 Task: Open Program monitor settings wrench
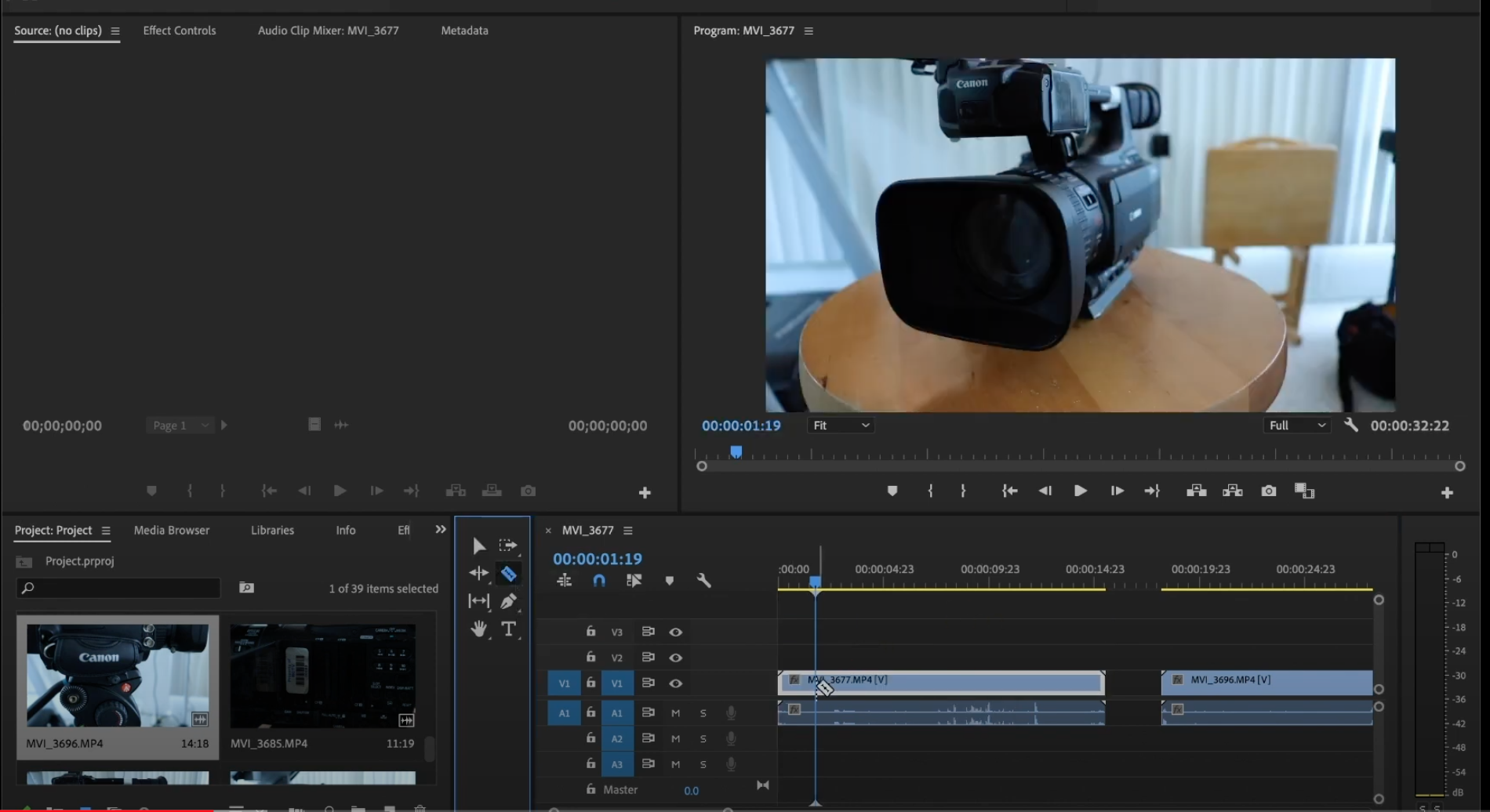pyautogui.click(x=1350, y=425)
